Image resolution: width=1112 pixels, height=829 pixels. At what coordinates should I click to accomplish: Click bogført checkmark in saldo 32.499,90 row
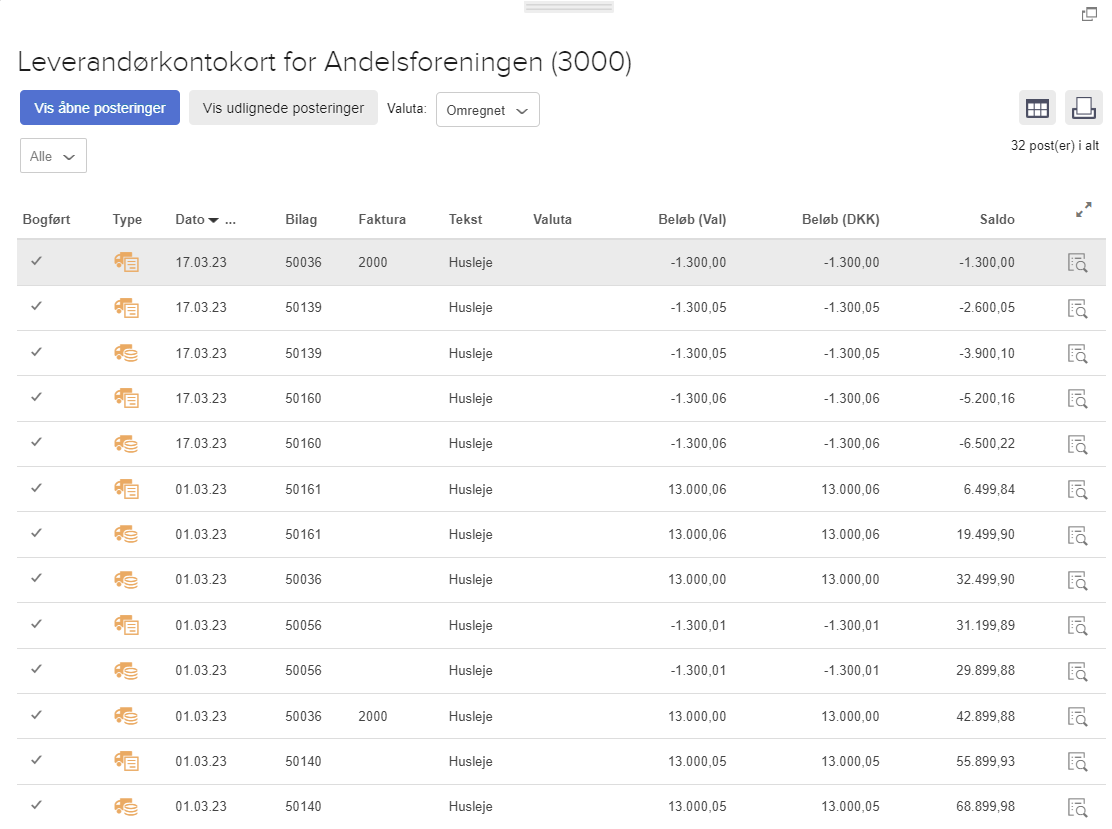pos(37,578)
